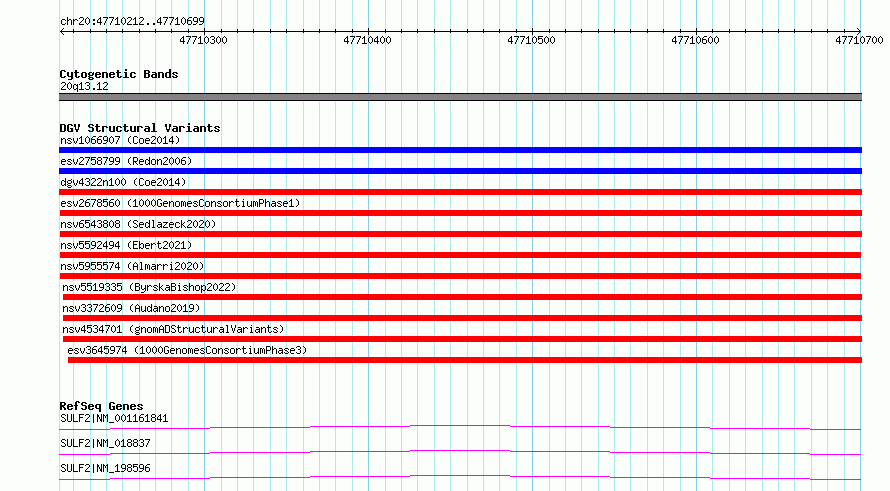This screenshot has height=491, width=890.
Task: Open transcript SULF2|NM_198596 label
Action: pos(105,468)
